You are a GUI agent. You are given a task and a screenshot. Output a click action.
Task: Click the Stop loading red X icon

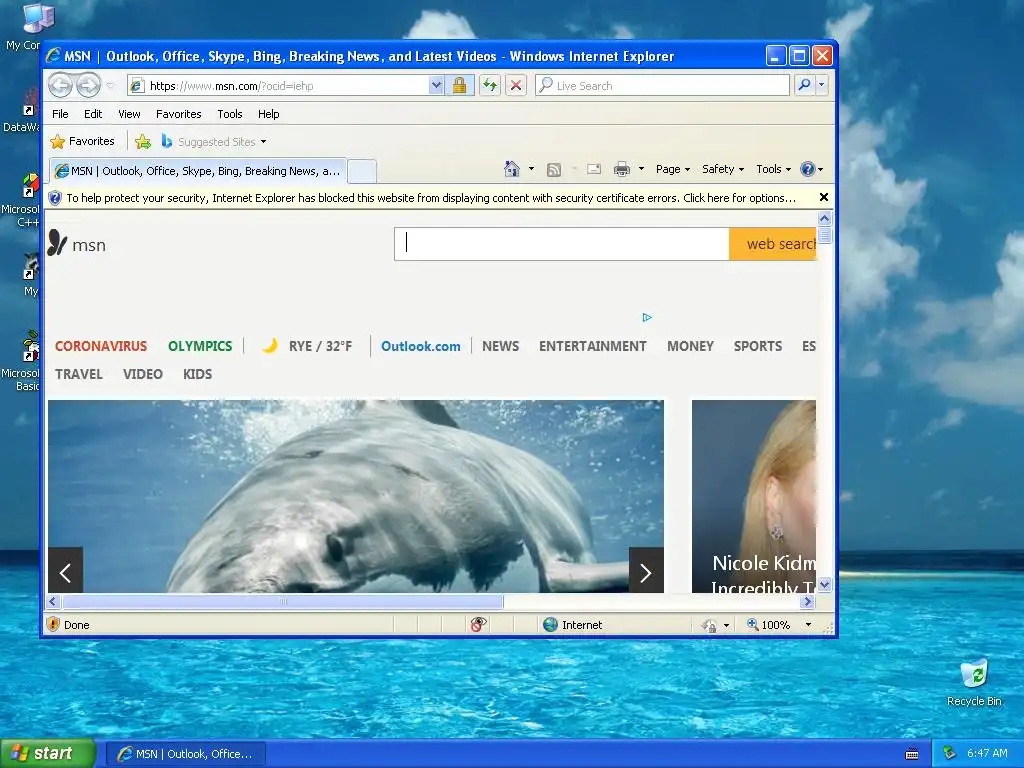click(516, 86)
